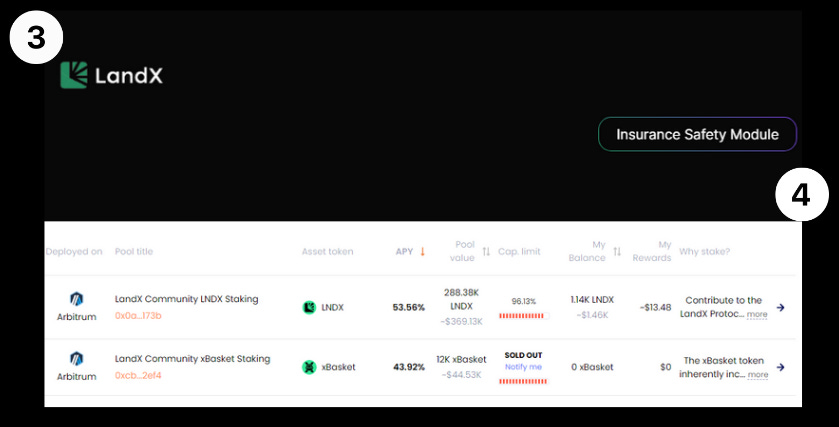Expand 'more' in xBasket token description
The width and height of the screenshot is (839, 427).
(758, 375)
